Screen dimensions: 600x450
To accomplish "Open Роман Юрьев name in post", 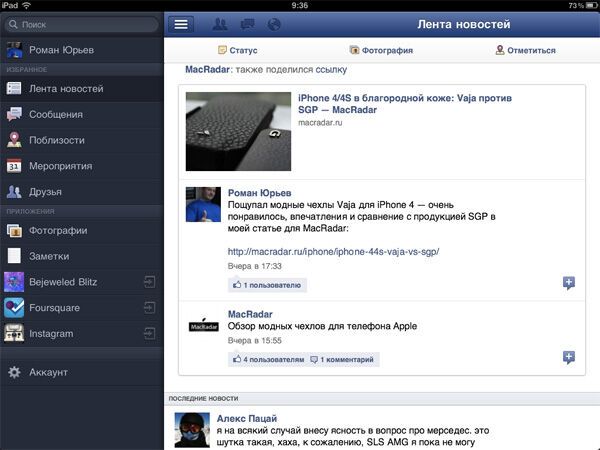I will [x=259, y=193].
